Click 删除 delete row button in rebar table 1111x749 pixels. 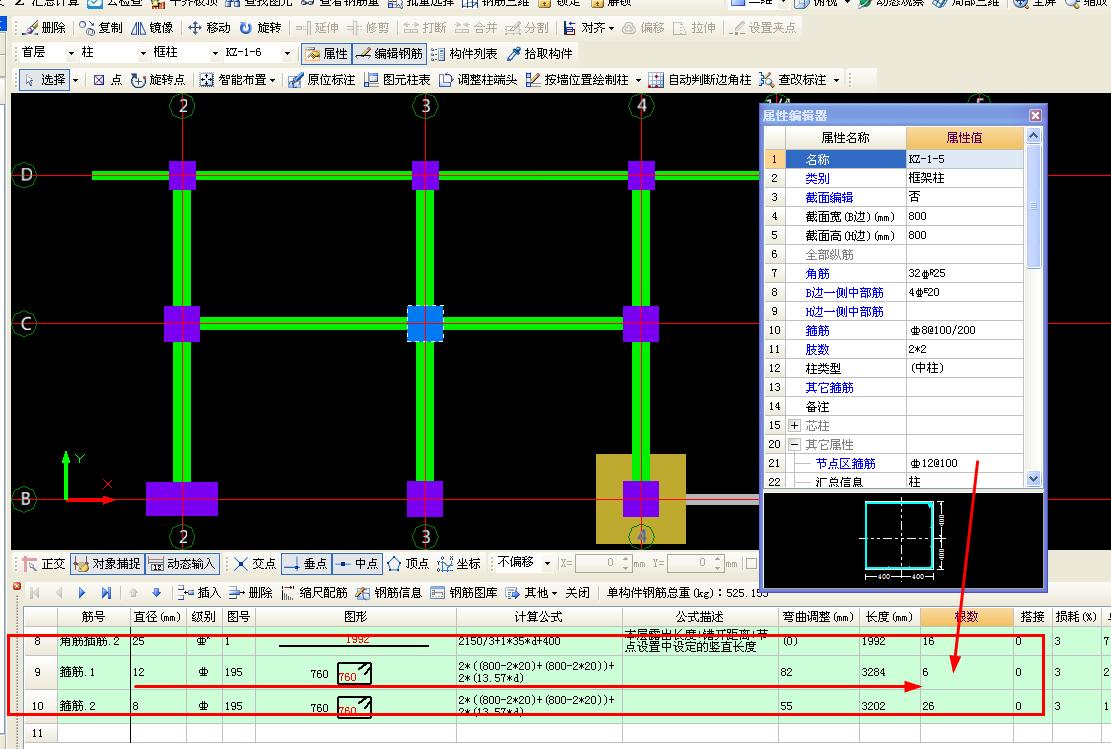[251, 592]
